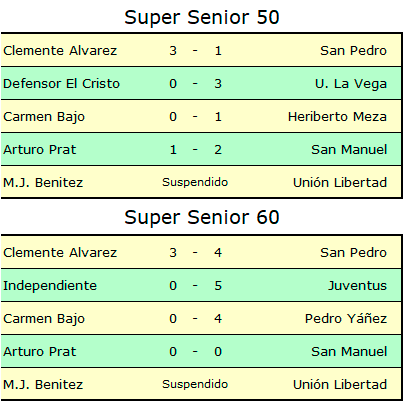Click the 0 - 0 score result

[x=195, y=352]
